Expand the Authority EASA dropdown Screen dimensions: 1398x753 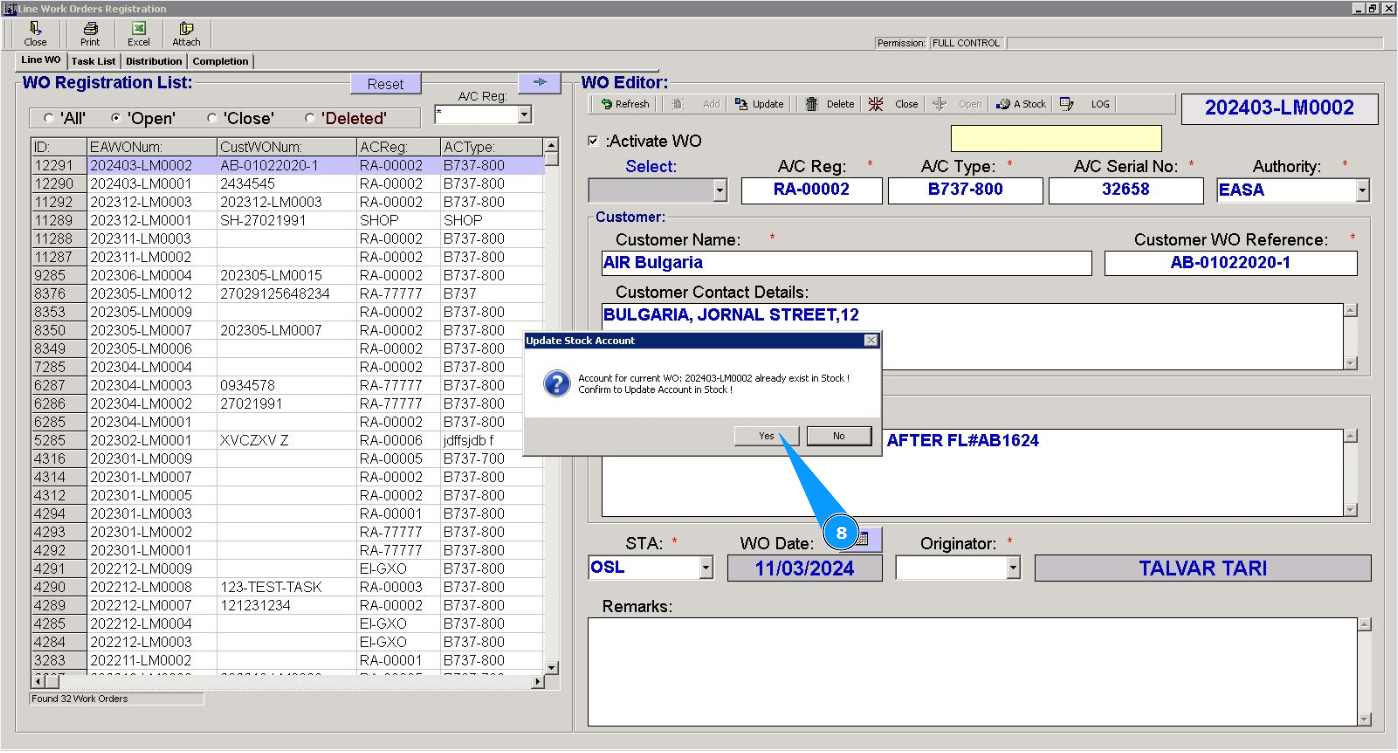tap(1361, 190)
